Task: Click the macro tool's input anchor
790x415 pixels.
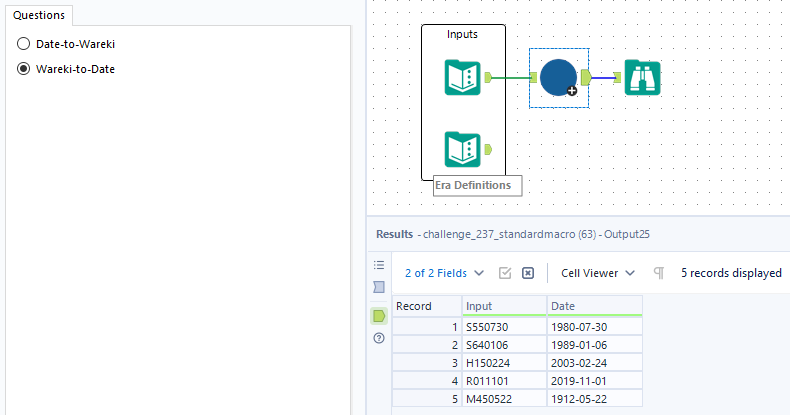Action: point(534,77)
